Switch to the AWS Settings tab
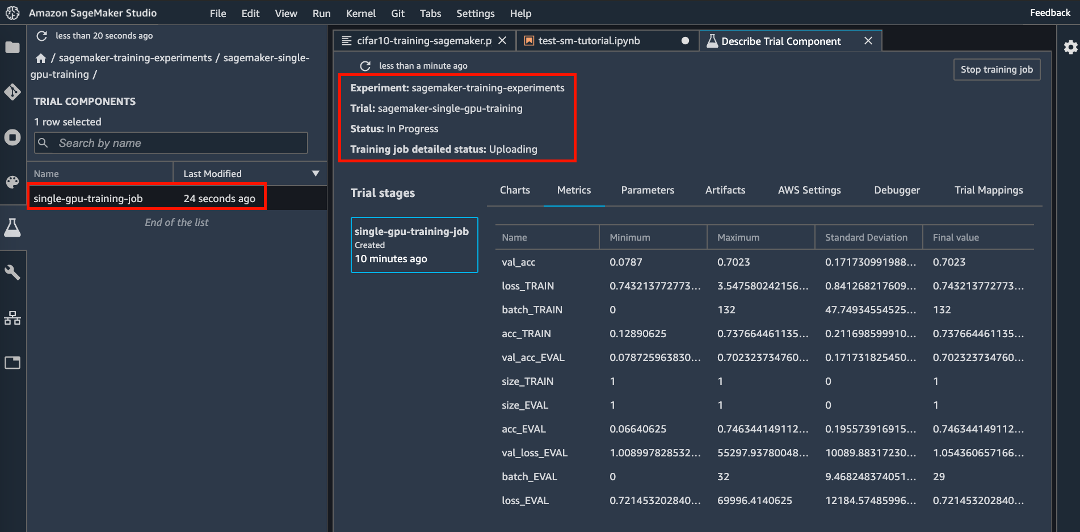 [x=809, y=190]
